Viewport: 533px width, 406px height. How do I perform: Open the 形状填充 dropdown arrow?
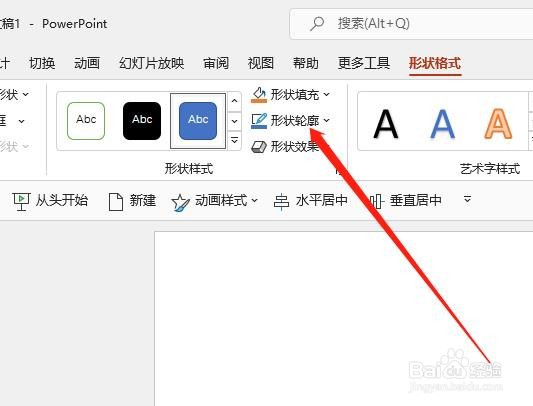[327, 95]
